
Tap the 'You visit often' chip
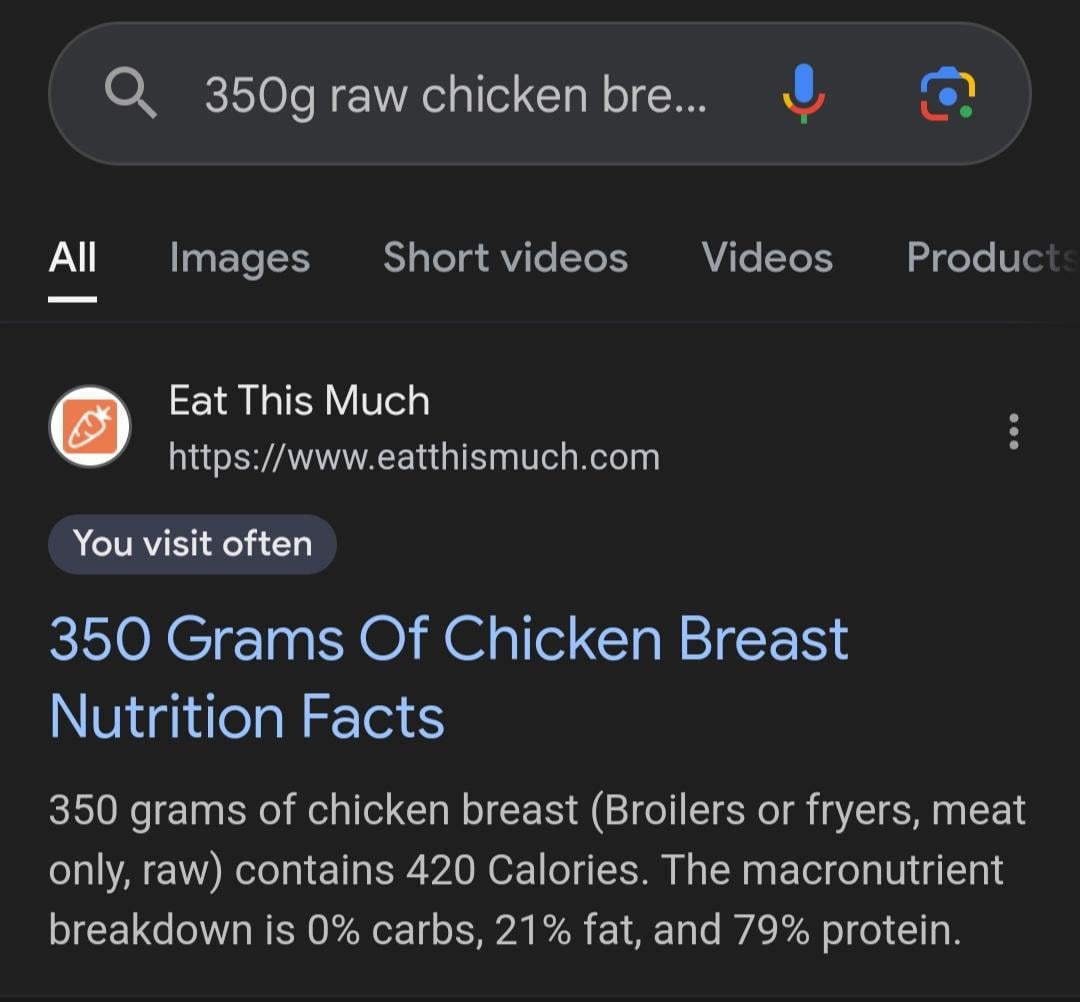coord(192,544)
